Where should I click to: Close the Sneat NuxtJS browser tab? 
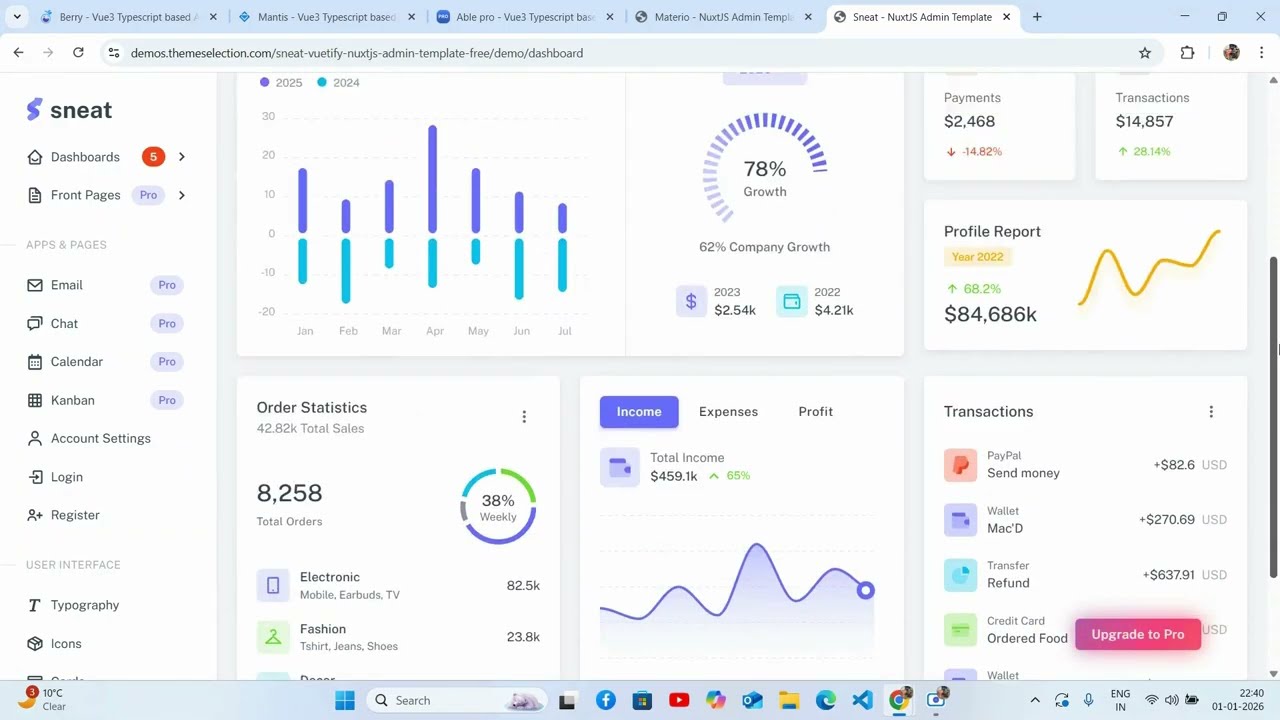1007,17
